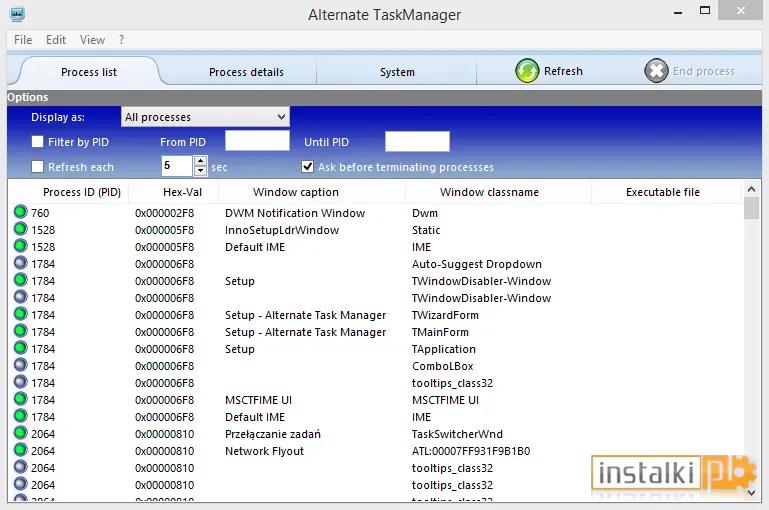The height and width of the screenshot is (510, 769).
Task: Close the Alternate TaskManager window
Action: point(741,10)
